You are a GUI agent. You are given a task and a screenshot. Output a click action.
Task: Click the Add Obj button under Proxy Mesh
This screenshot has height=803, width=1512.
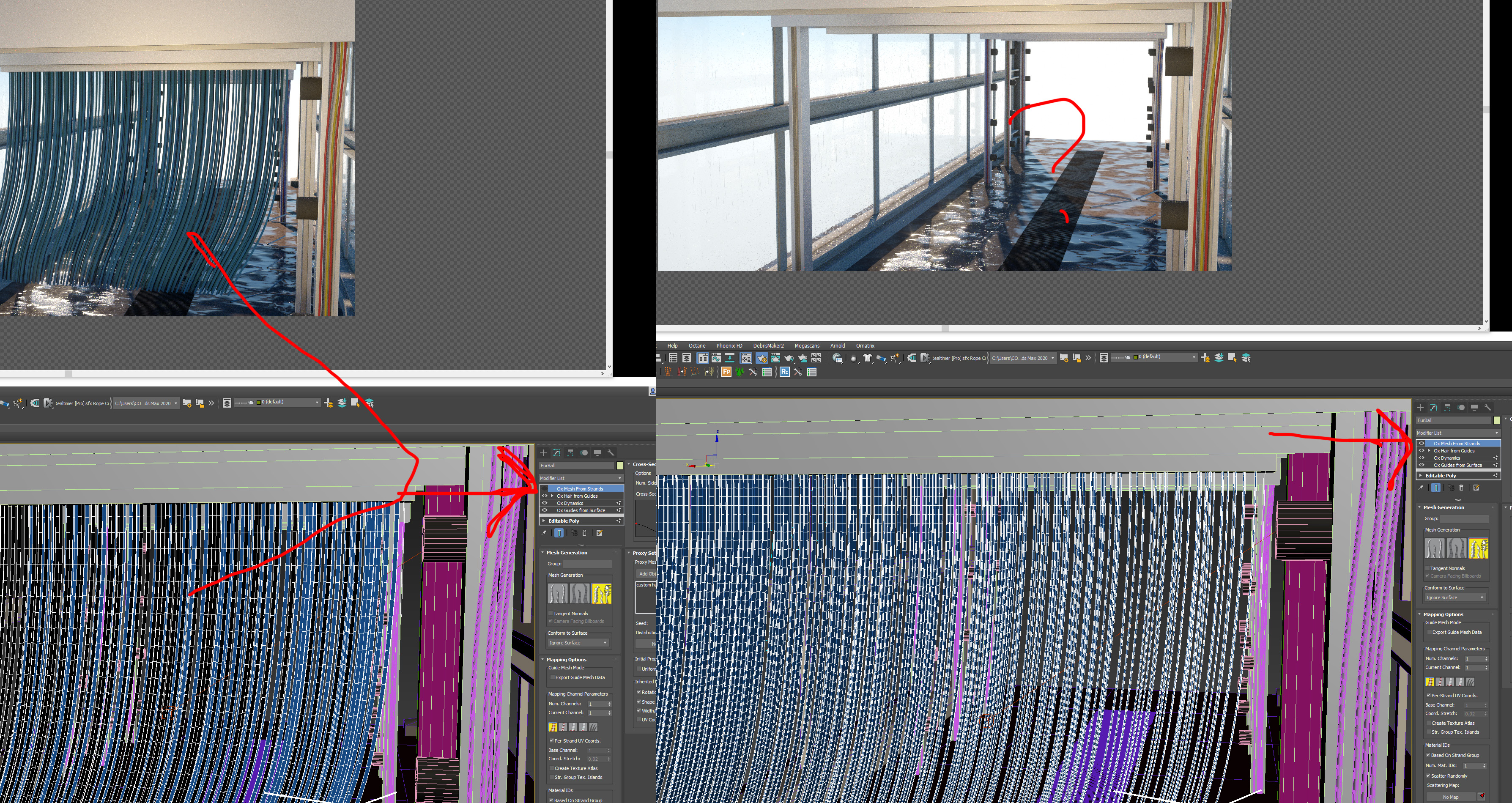[x=646, y=574]
